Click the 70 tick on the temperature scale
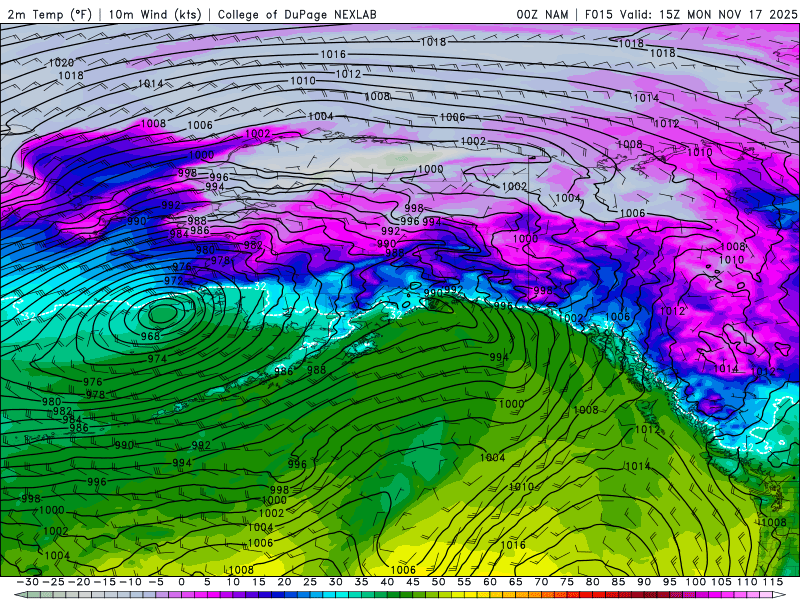800x600 pixels. 541,582
